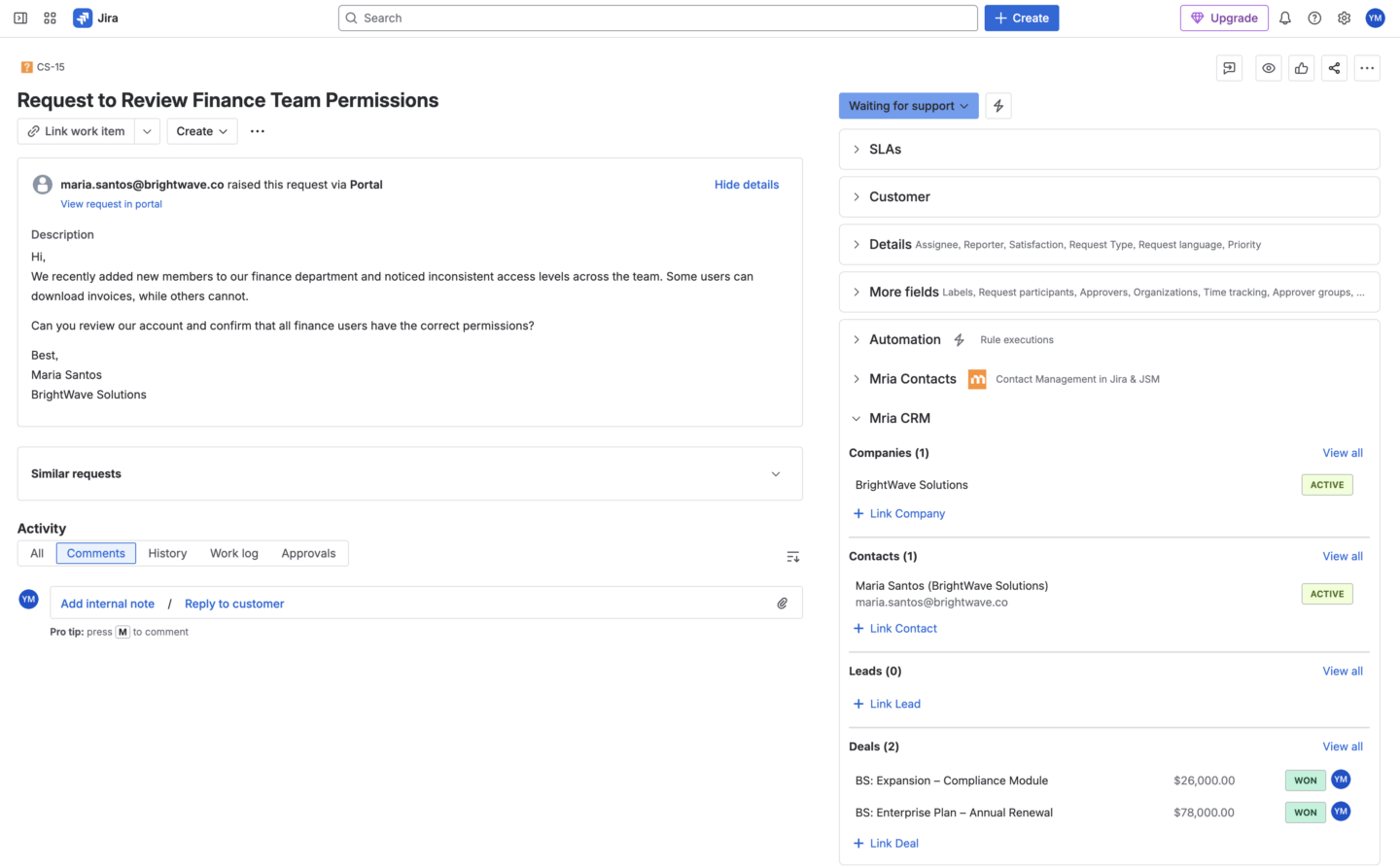This screenshot has width=1400, height=867.
Task: Click View request in portal link
Action: pos(111,204)
